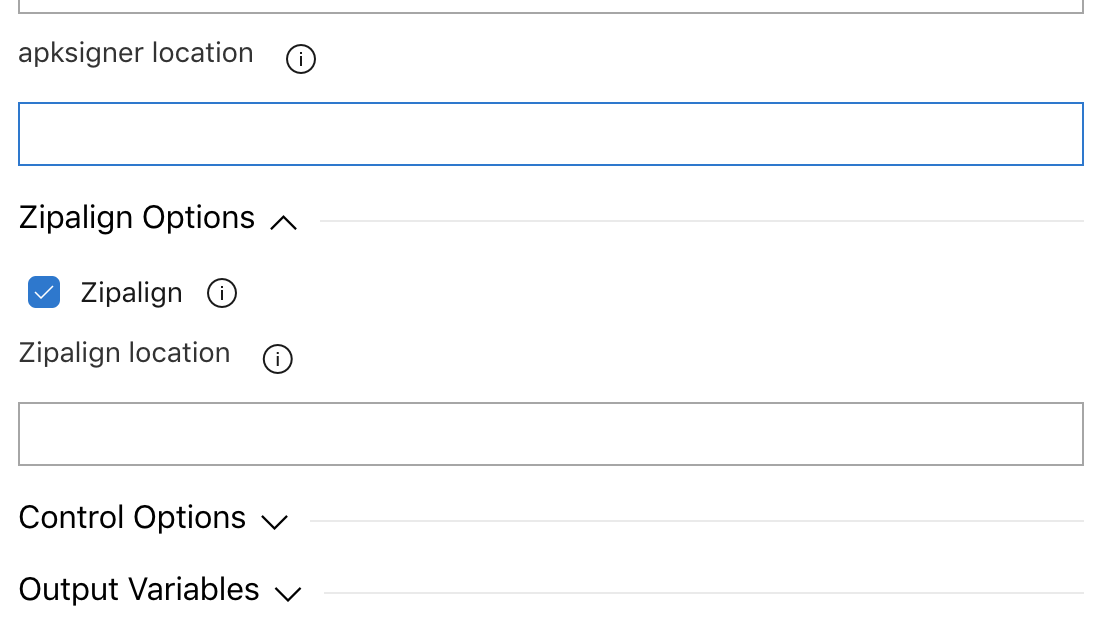
Task: Click the divider line beside Zipalign Options
Action: coord(700,221)
